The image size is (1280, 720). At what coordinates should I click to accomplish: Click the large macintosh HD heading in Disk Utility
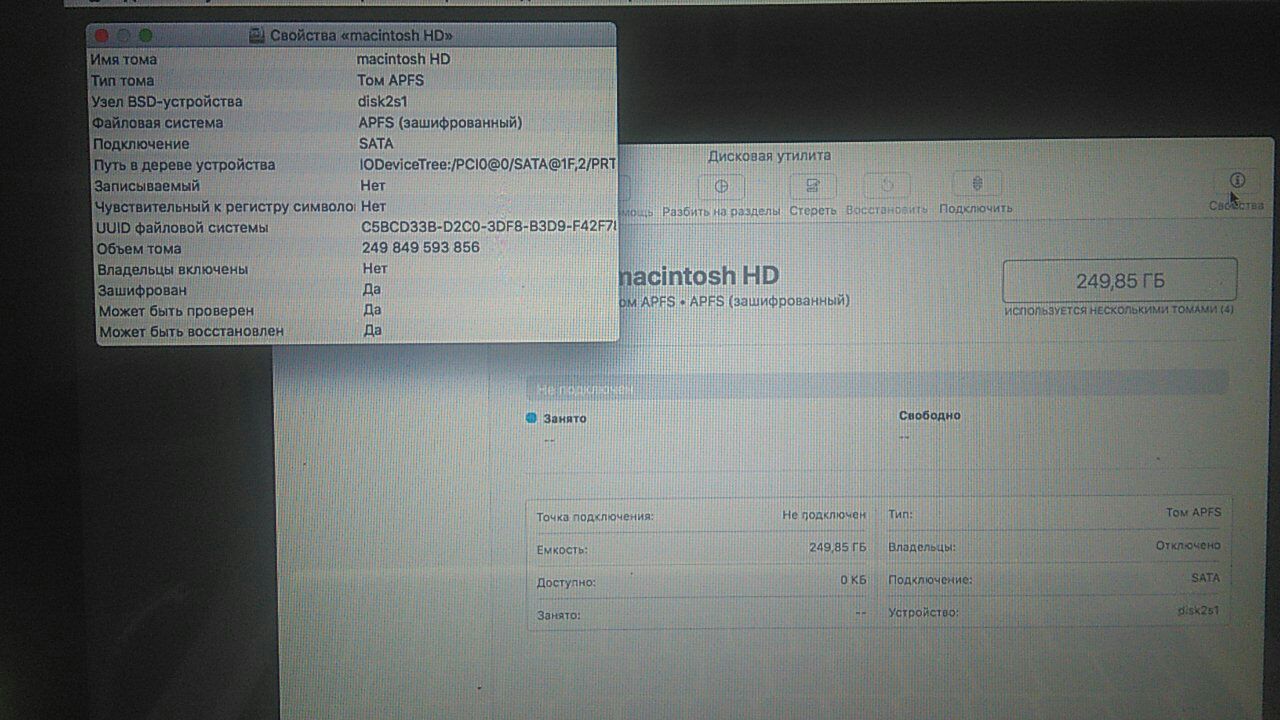click(x=698, y=276)
